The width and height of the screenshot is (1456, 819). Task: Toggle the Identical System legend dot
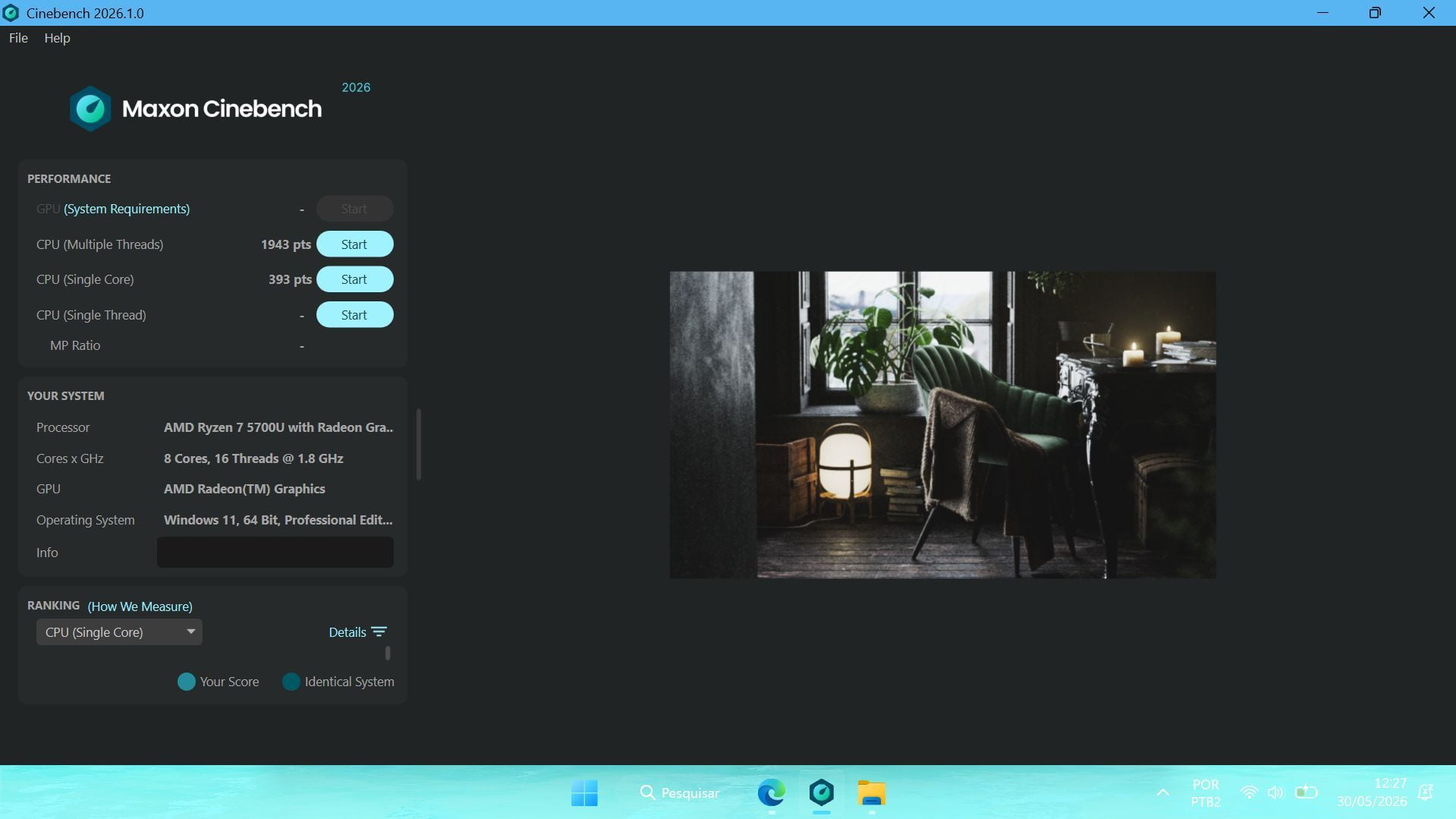click(x=291, y=682)
